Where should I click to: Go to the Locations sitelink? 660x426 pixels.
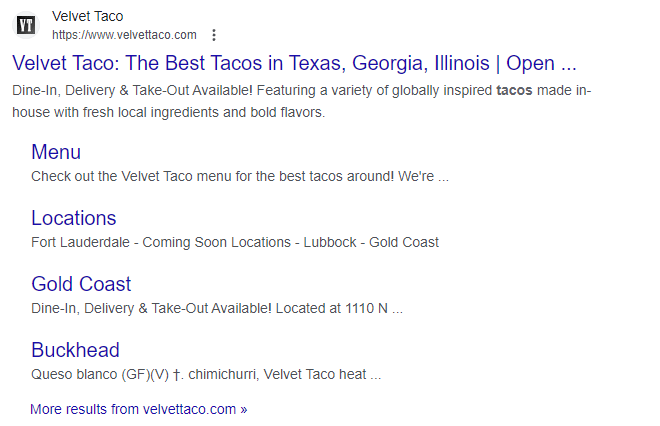pyautogui.click(x=73, y=218)
